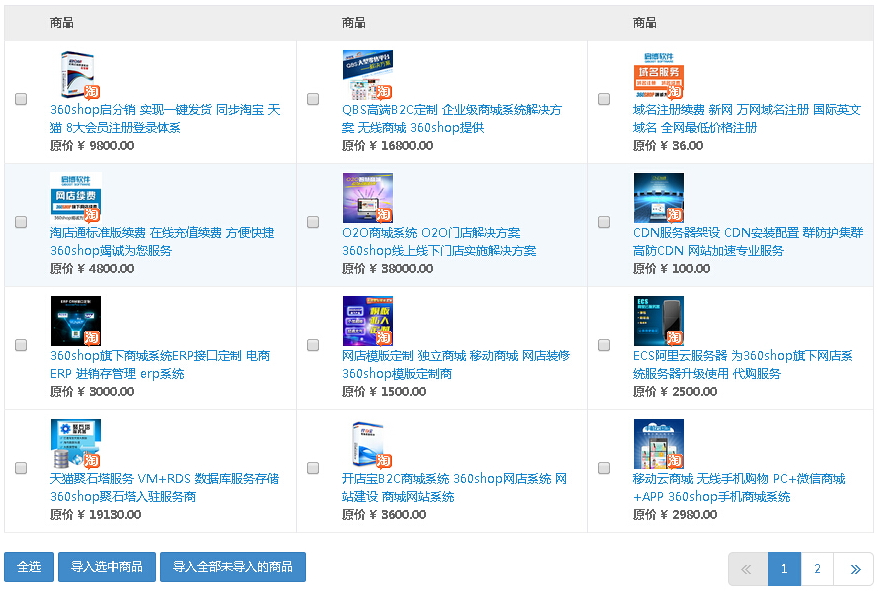Open the 淘店通标准版续费 product image
Image resolution: width=878 pixels, height=591 pixels.
coord(76,198)
